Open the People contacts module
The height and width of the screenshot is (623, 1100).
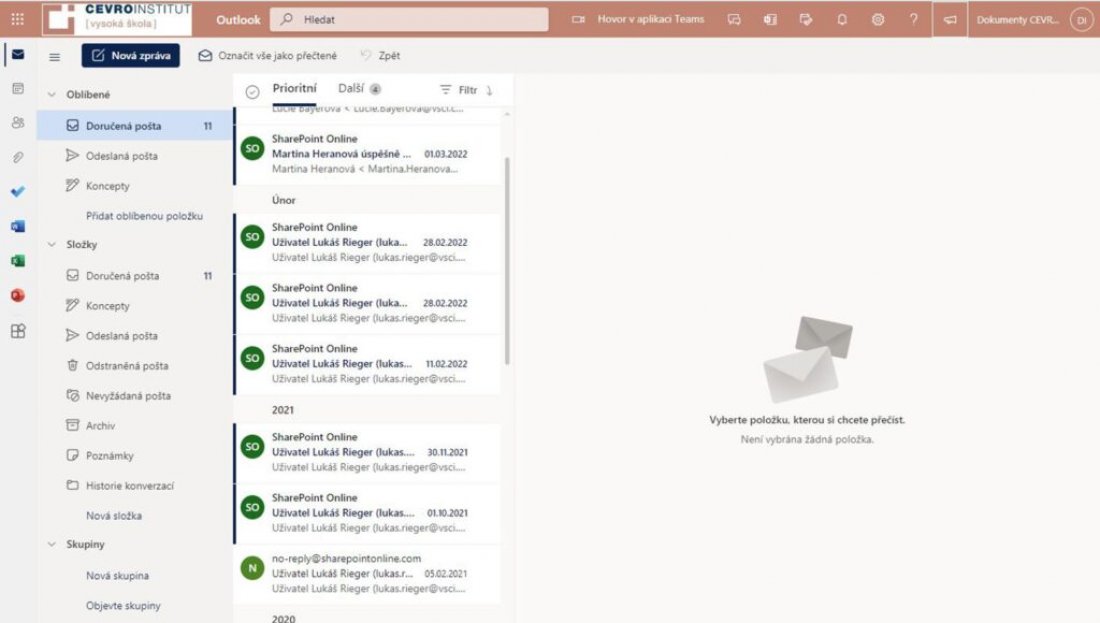point(18,123)
